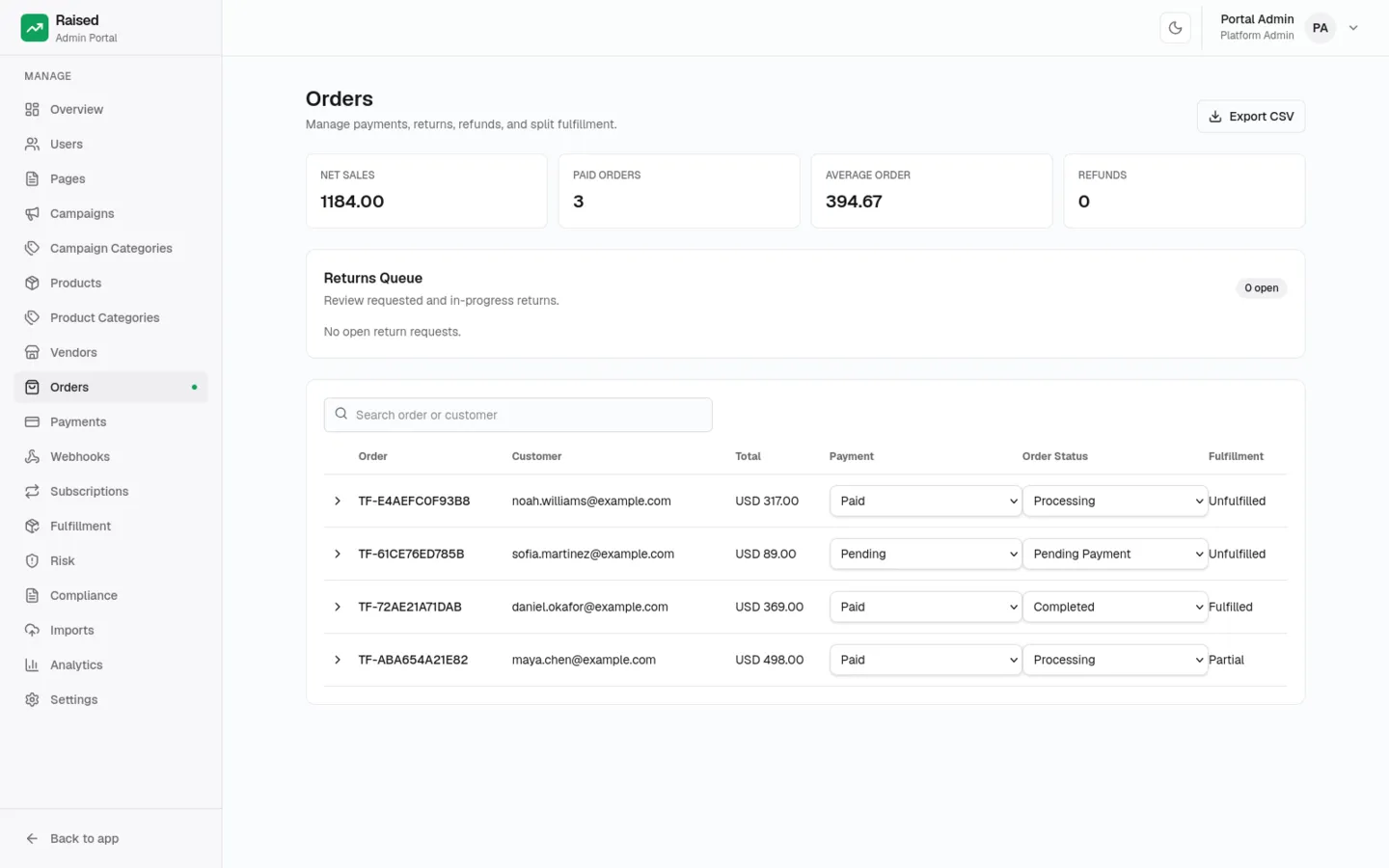Open payment dropdown for maya.chen order

click(925, 660)
